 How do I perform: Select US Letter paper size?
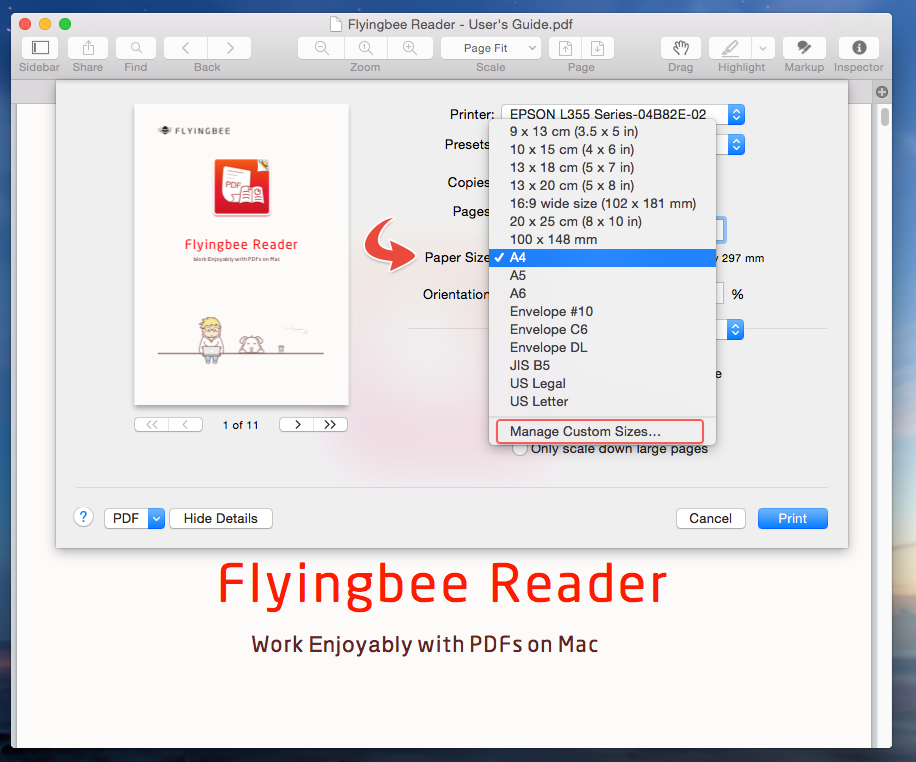point(602,401)
